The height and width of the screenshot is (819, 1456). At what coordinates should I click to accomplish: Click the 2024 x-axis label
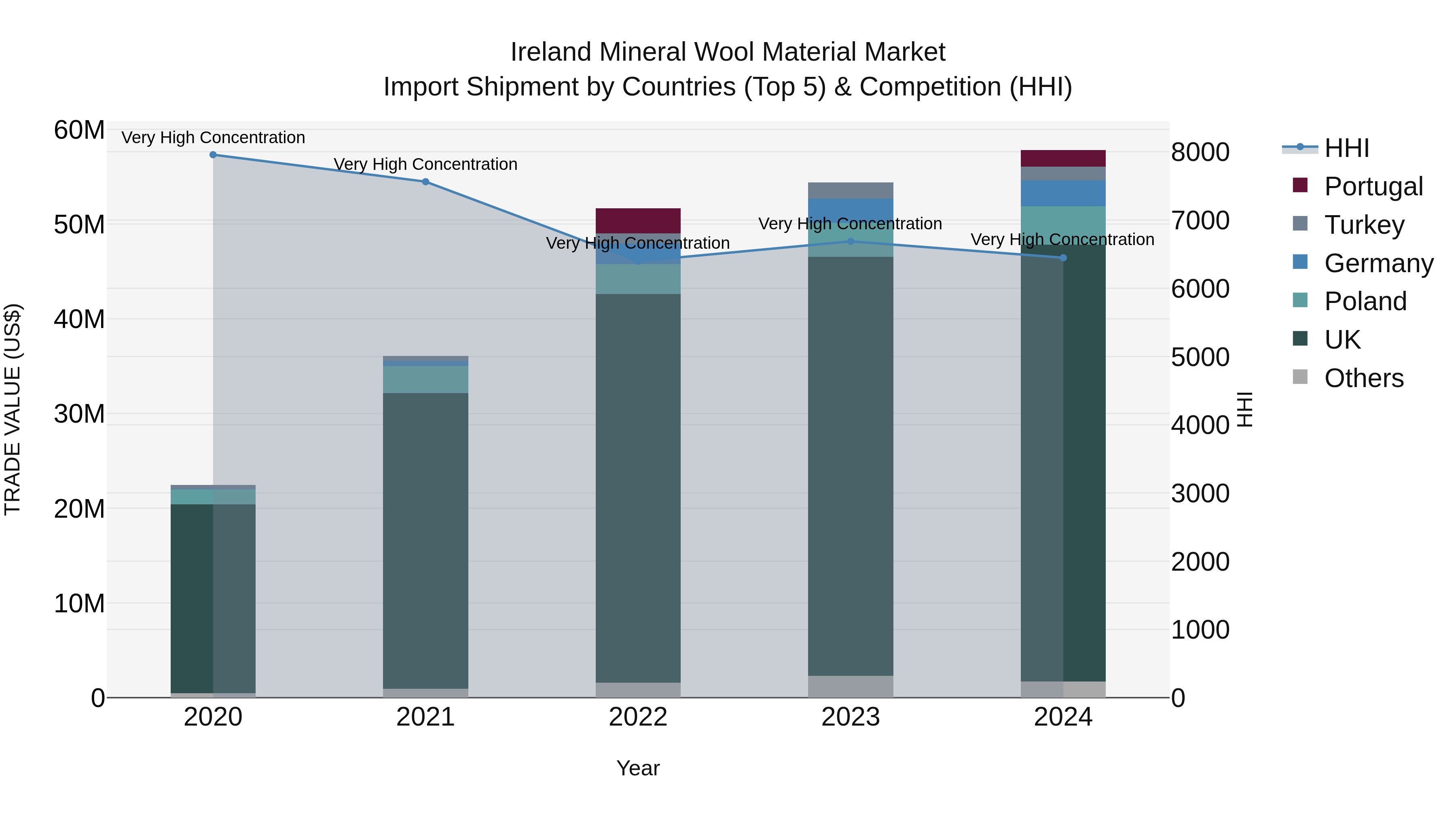click(x=1063, y=717)
